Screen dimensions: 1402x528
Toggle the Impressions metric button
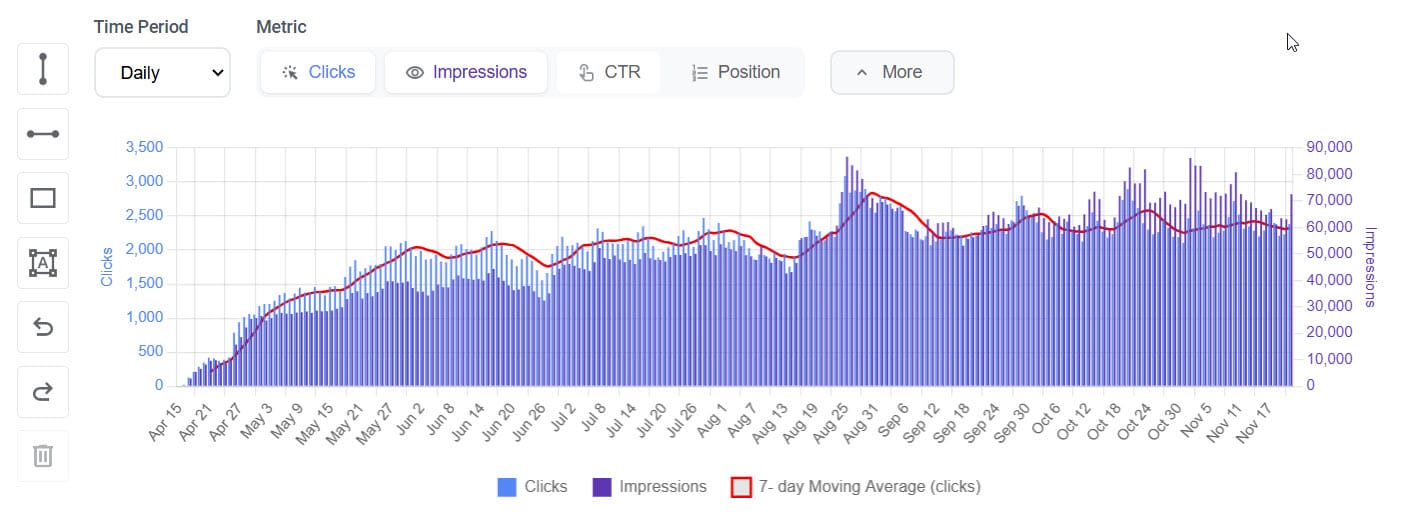pos(466,73)
